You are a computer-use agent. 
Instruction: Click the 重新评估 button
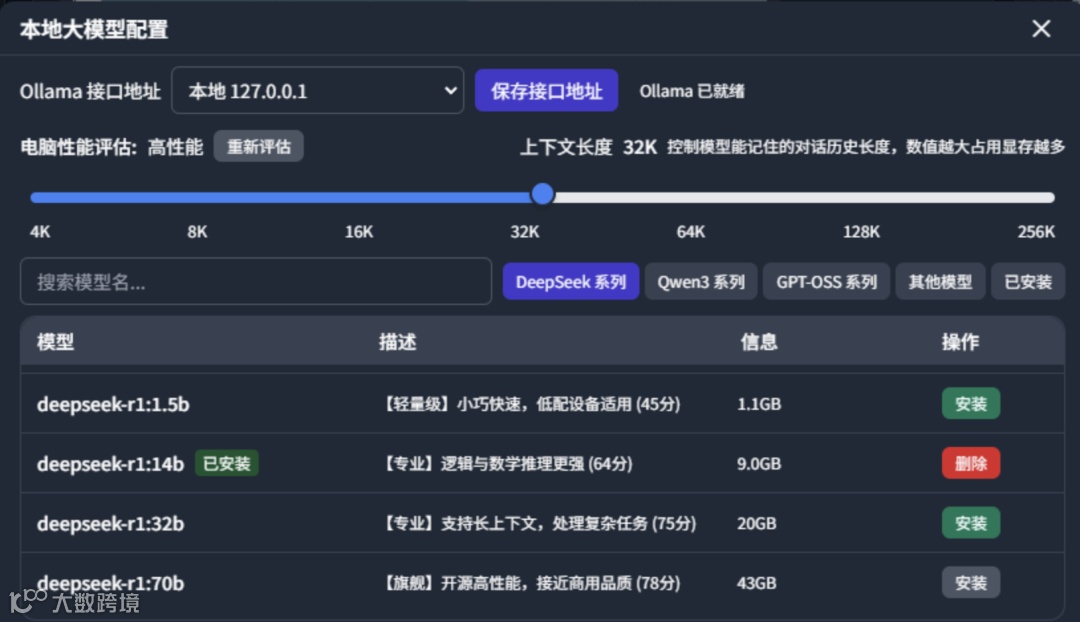coord(258,146)
